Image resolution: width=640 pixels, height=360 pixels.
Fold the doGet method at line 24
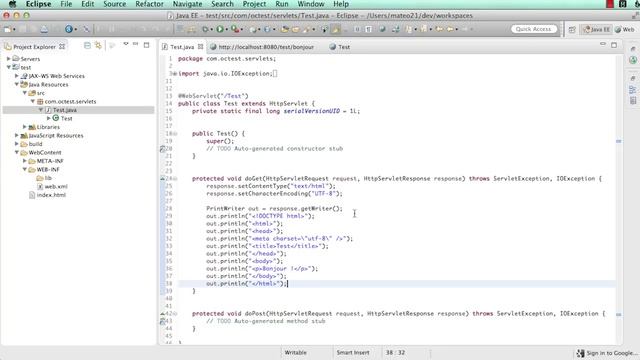tap(175, 179)
